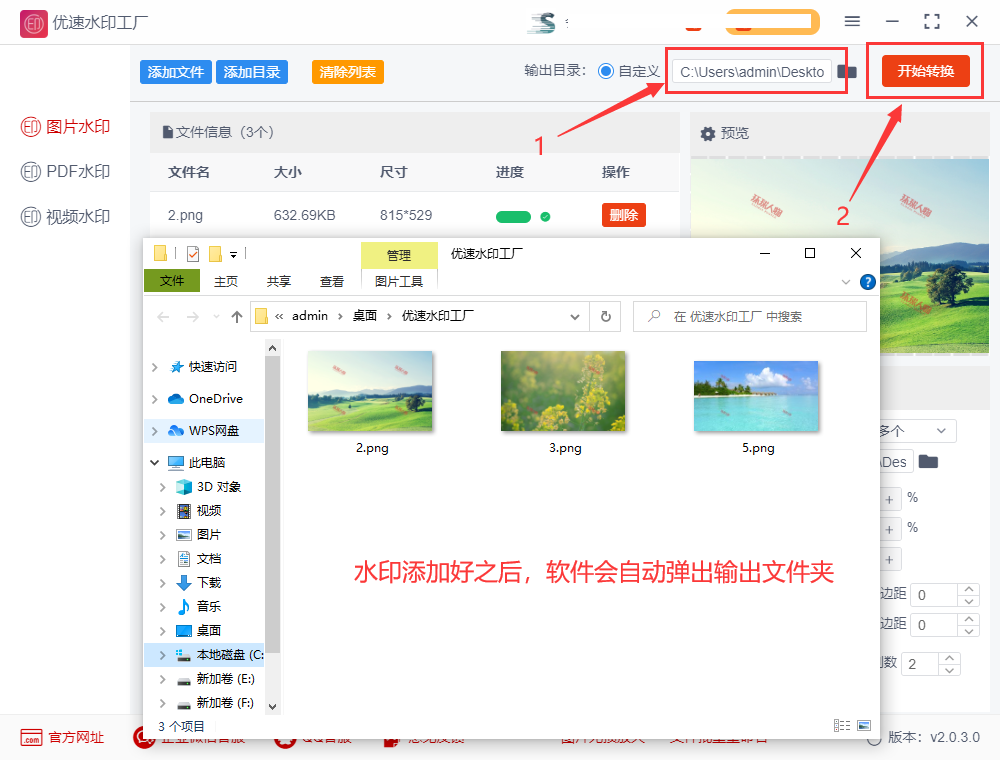Click navigation pane scrollbar down arrow
1000x760 pixels.
point(272,706)
